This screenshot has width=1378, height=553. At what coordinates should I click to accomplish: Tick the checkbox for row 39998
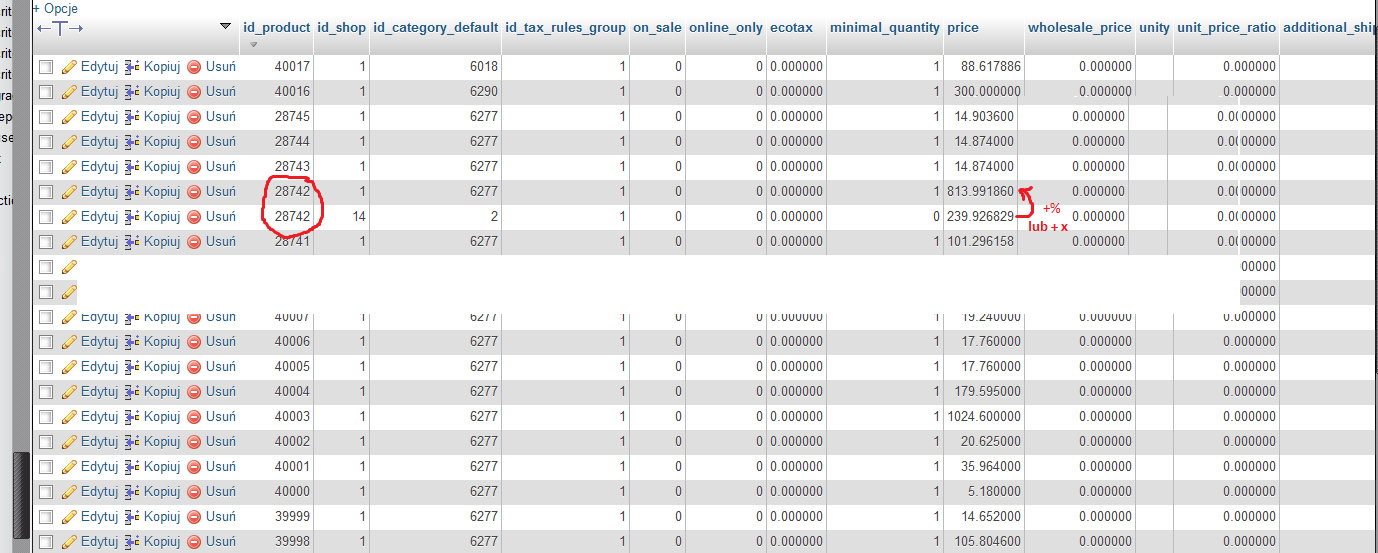pos(46,542)
